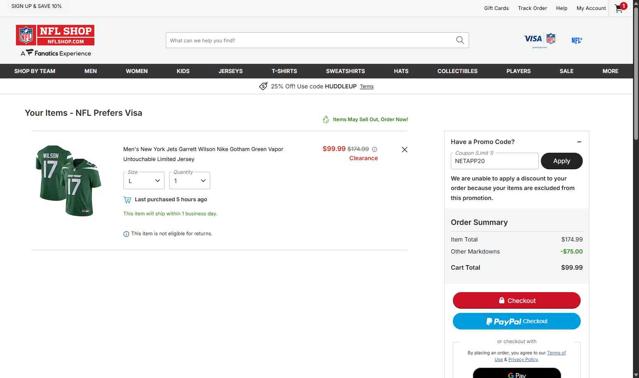Screen dimensions: 639x378
Task: Collapse the Have a Promo Code section
Action: tap(579, 142)
